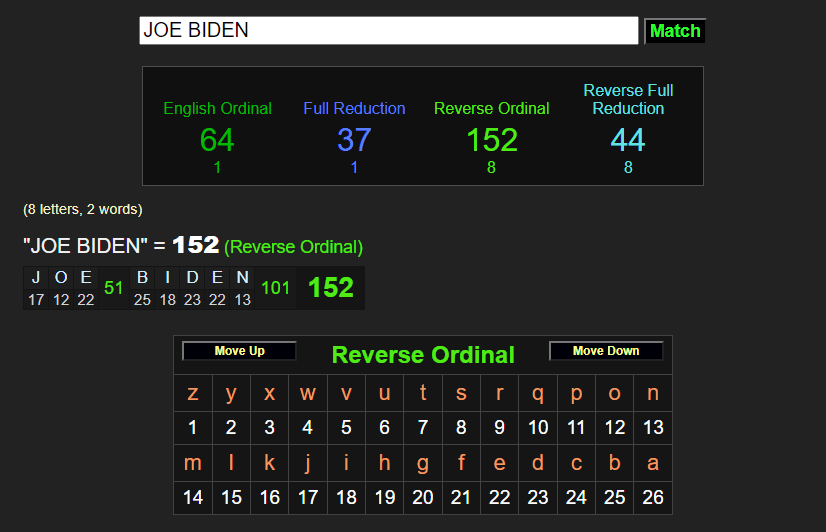Click the letter z cell in cipher chart
Viewport: 826px width, 532px height.
click(x=193, y=393)
